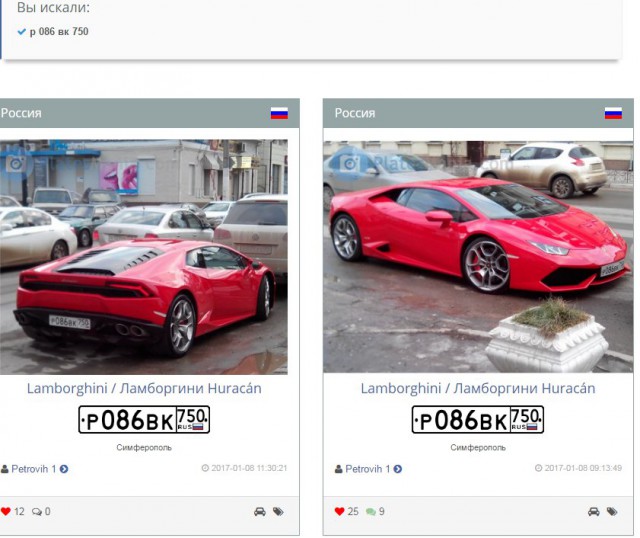Open the rear-view red Lamborghini photo
Image resolution: width=640 pixels, height=538 pixels.
(144, 257)
